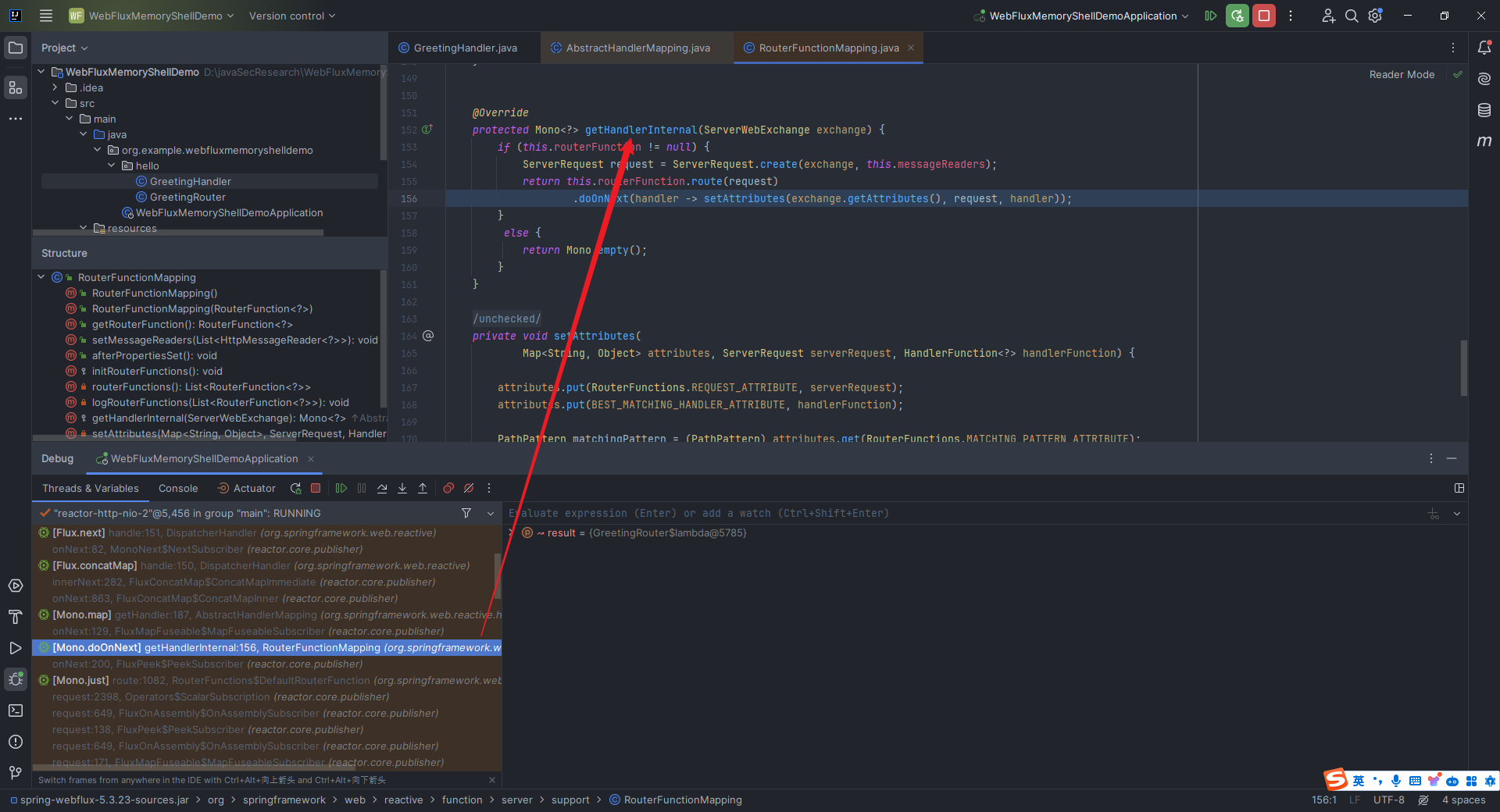
Task: Open Search Everywhere magnifier
Action: pos(1352,16)
